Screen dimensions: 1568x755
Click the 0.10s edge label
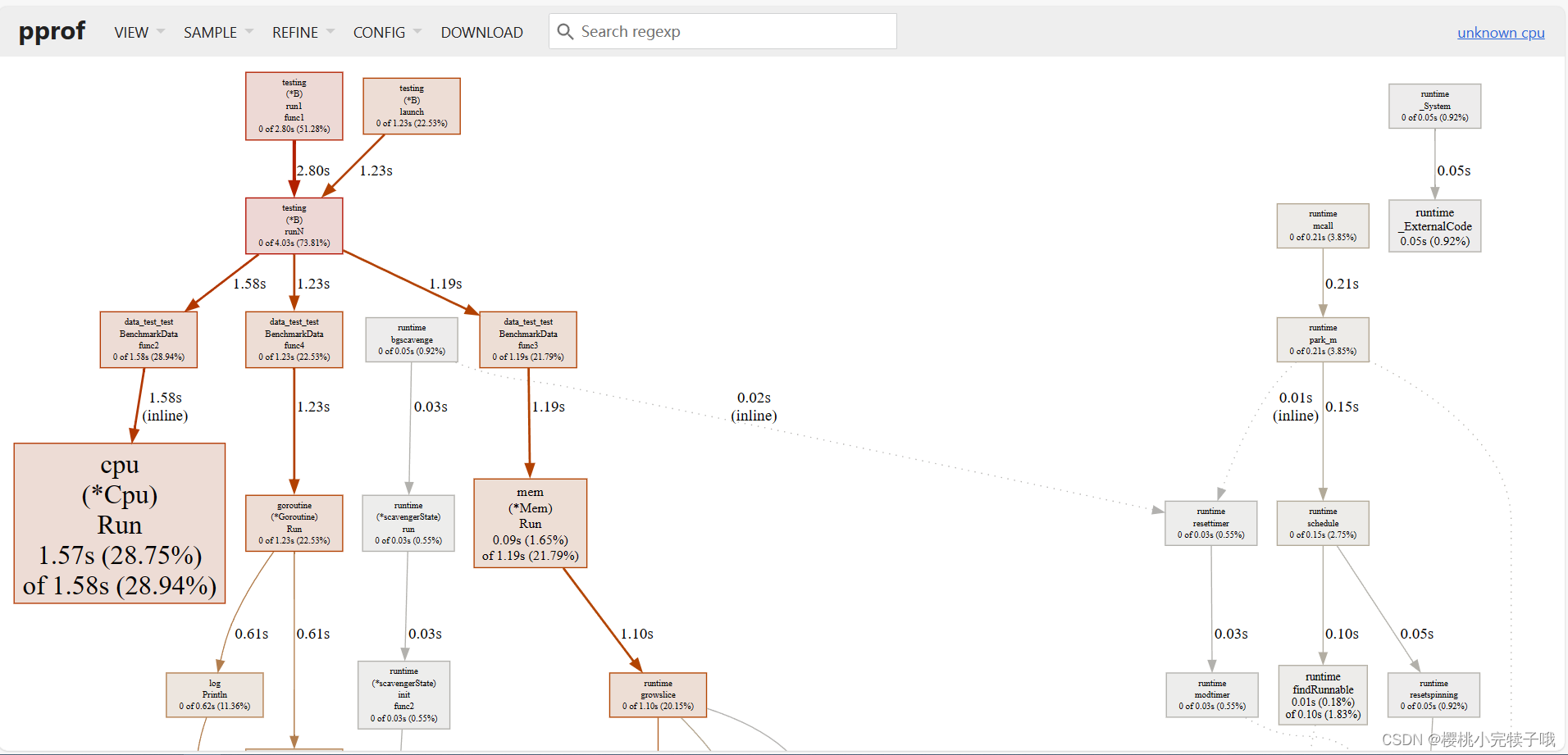(1342, 634)
